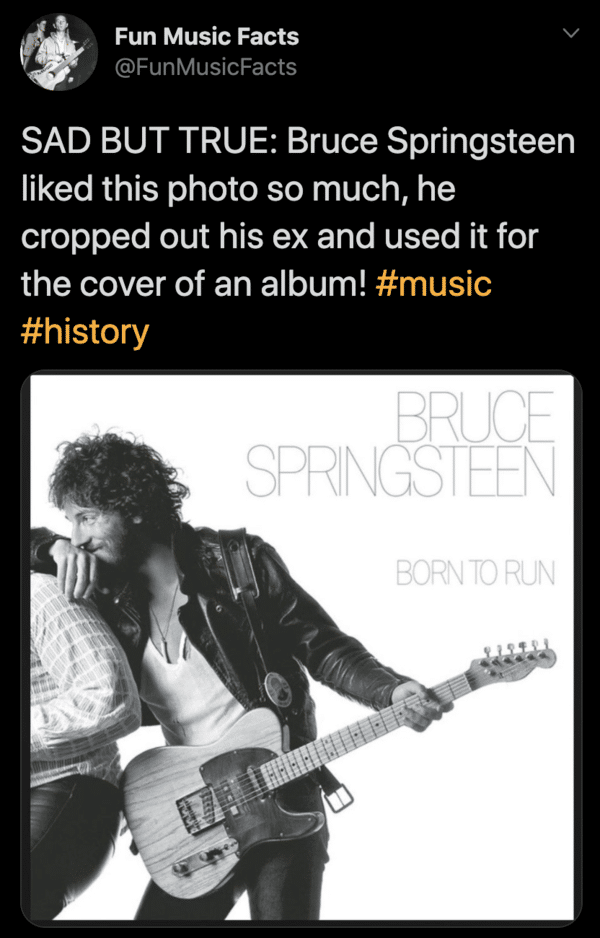Open the #music hashtag
Image resolution: width=600 pixels, height=938 pixels.
point(433,283)
